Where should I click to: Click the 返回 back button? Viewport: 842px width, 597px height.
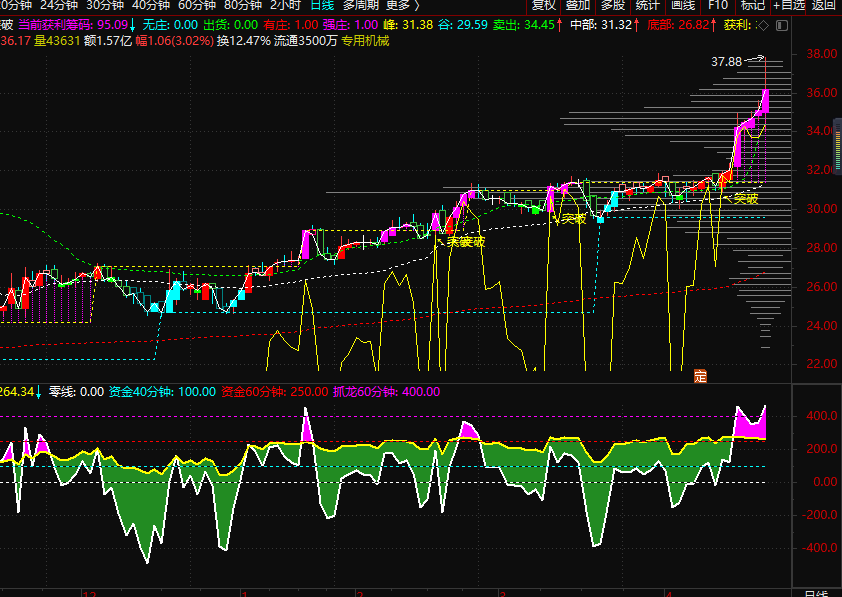tap(824, 5)
